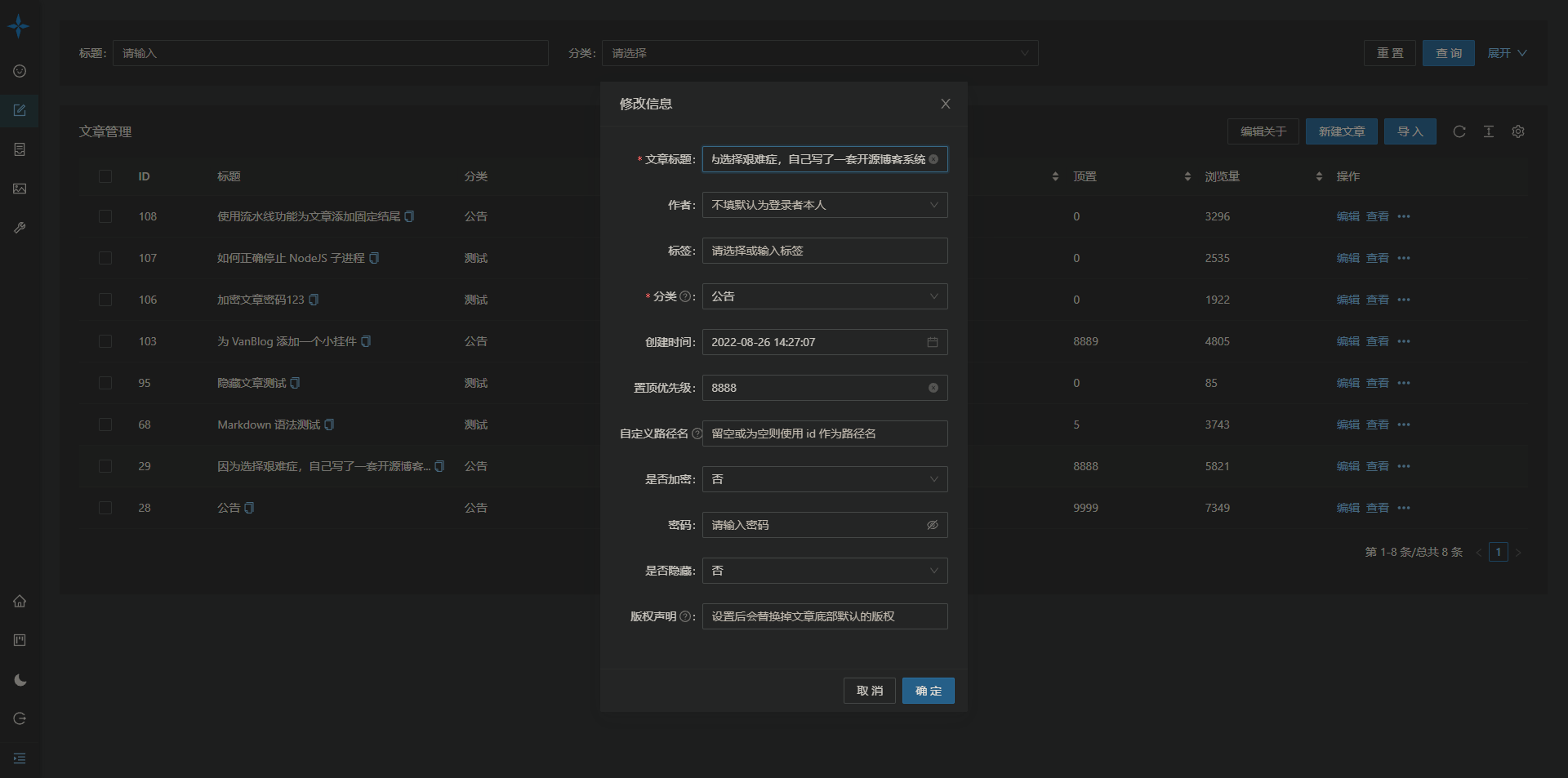Click the 确定 confirm button
Image resolution: width=1568 pixels, height=778 pixels.
(x=929, y=691)
